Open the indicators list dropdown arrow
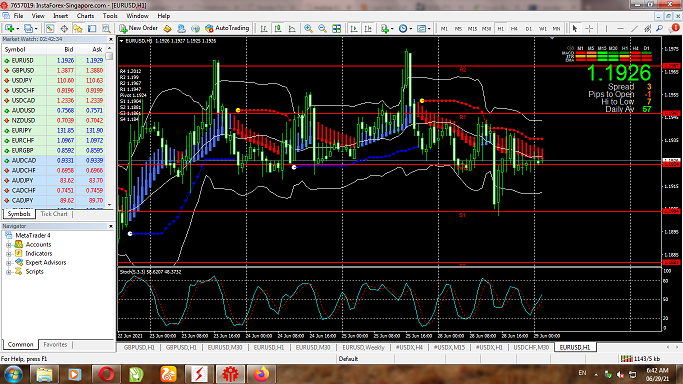 click(392, 29)
